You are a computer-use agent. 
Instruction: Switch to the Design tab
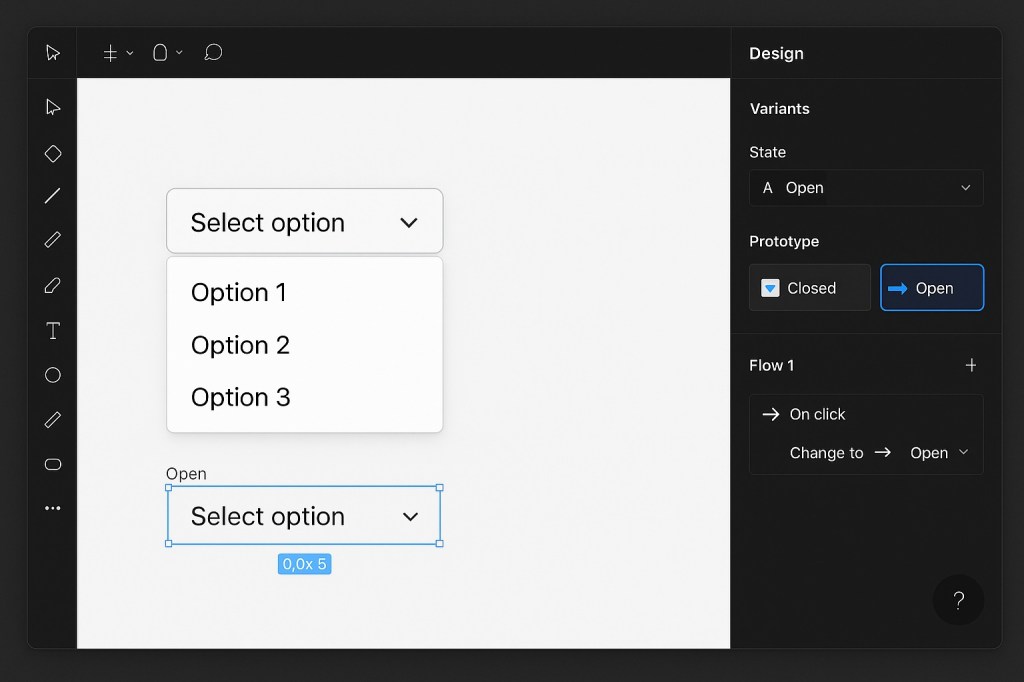pos(776,53)
